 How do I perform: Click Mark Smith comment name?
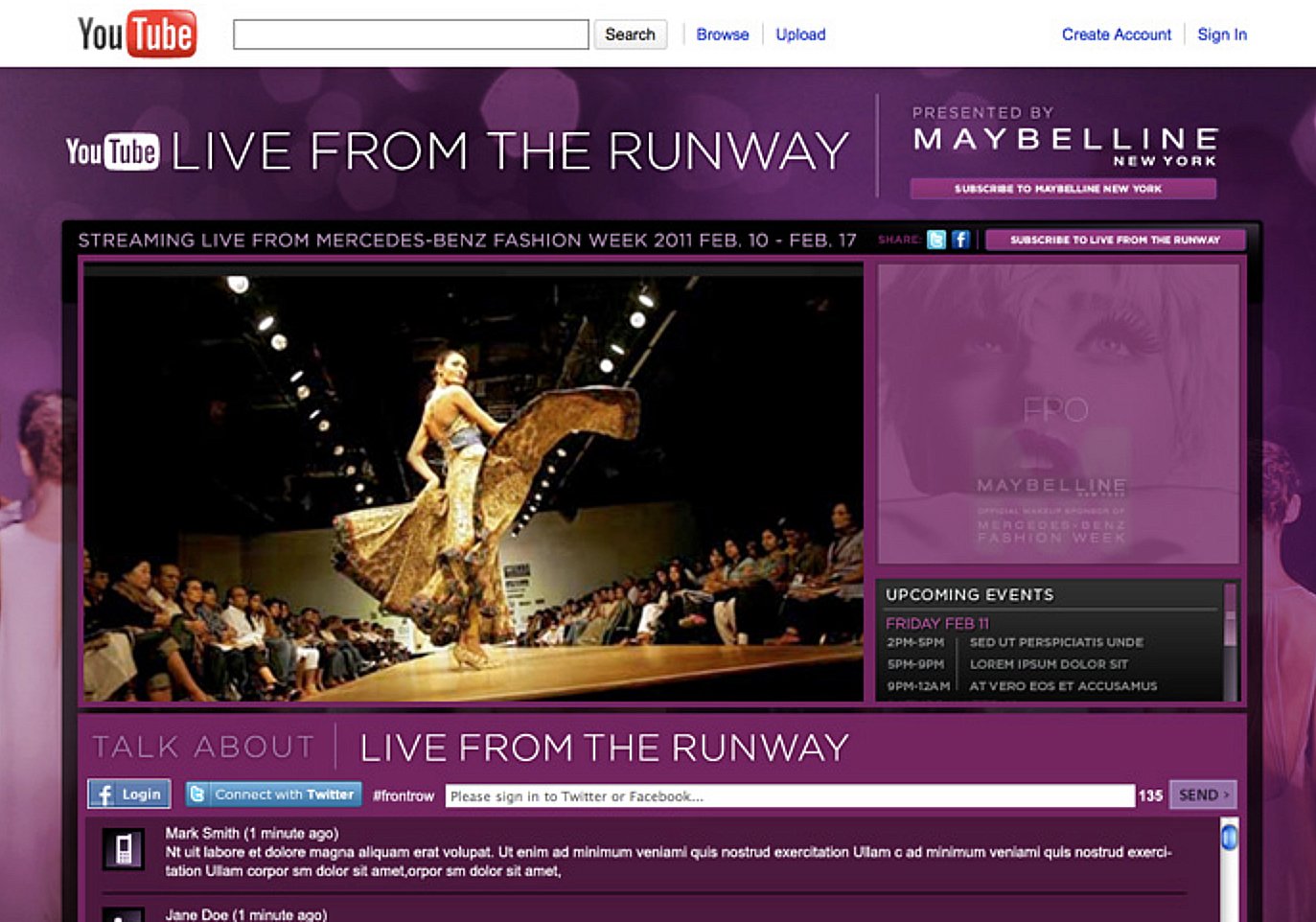(202, 834)
